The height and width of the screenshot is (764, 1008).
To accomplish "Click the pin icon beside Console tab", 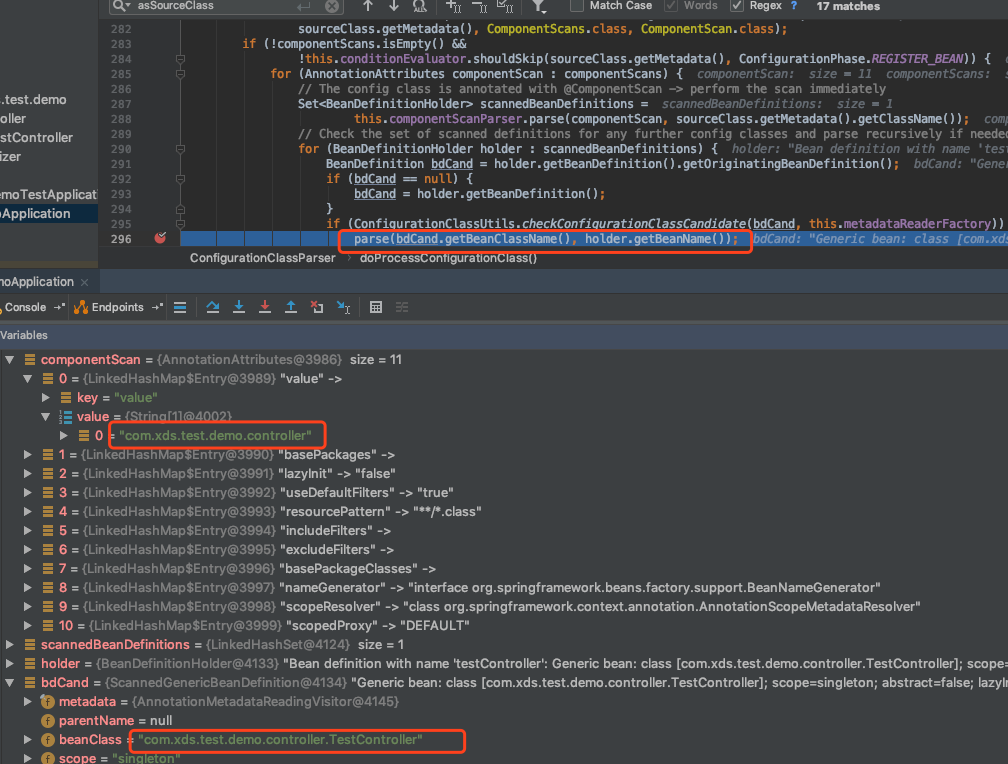I will point(60,307).
